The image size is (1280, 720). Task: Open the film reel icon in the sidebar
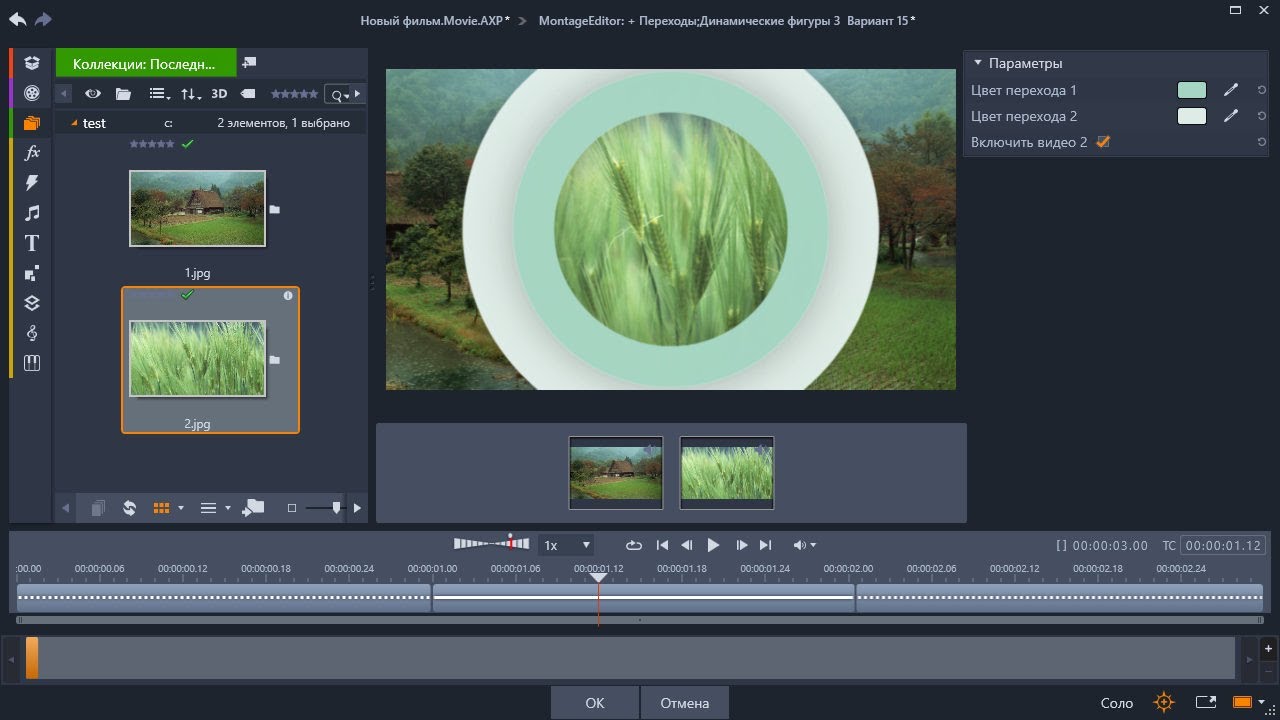point(32,93)
